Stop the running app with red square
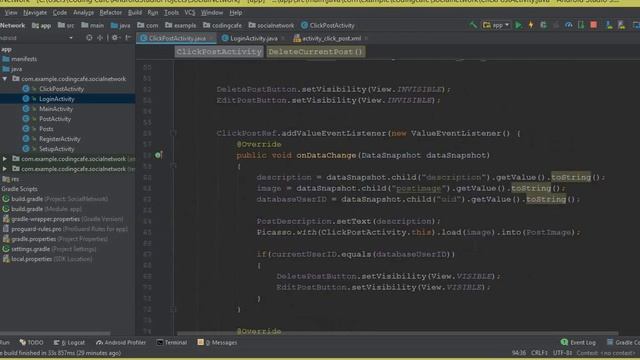640x360 pixels. point(594,25)
